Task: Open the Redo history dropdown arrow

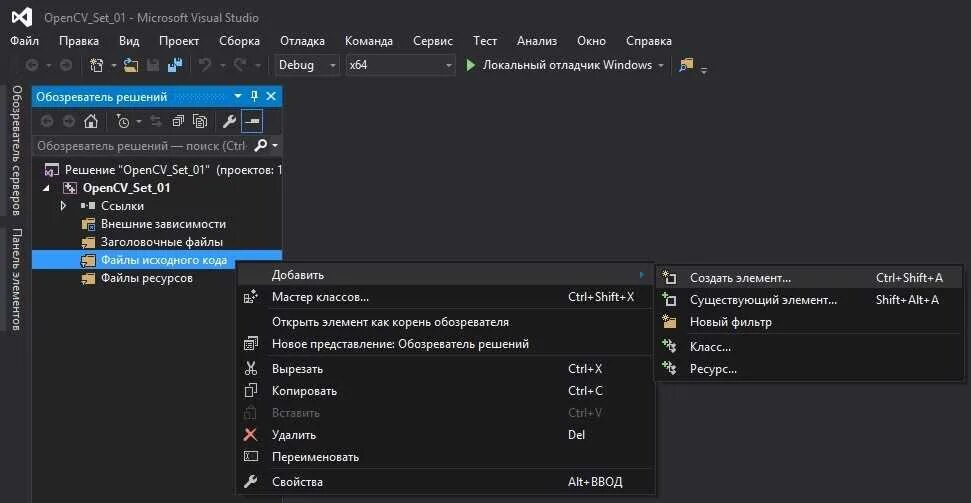Action: point(256,65)
